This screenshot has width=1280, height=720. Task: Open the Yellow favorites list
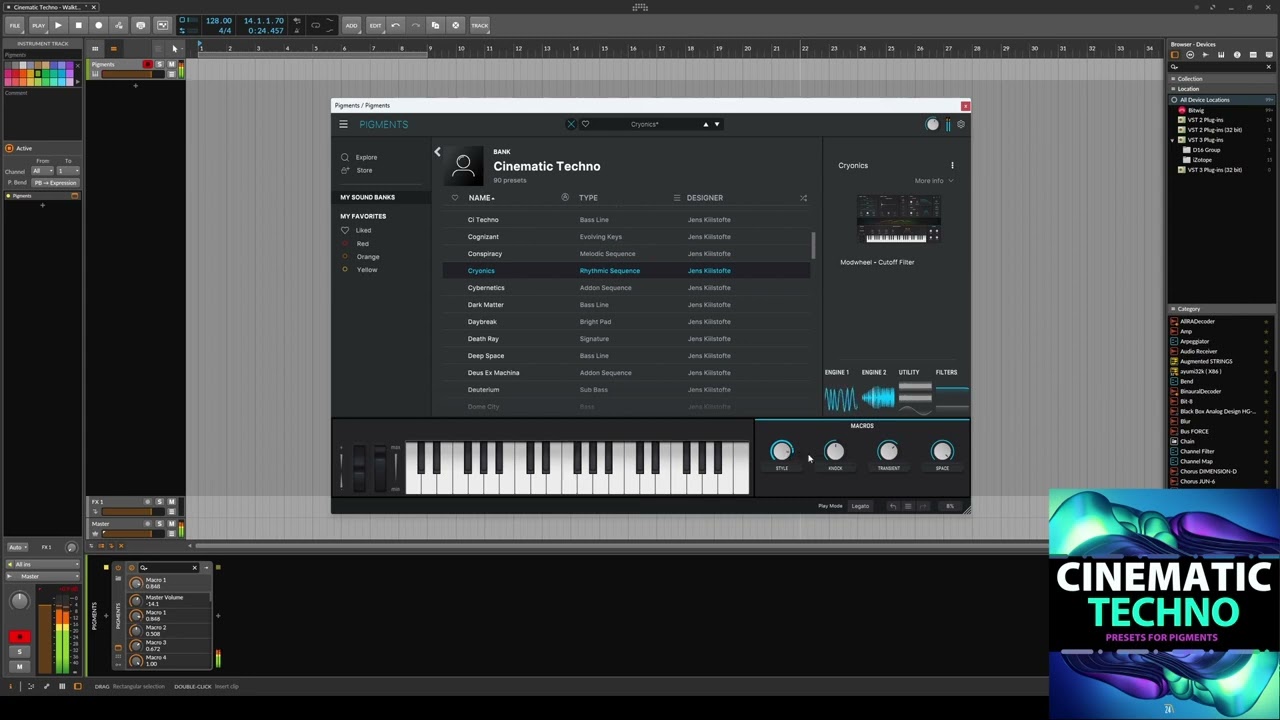click(366, 269)
